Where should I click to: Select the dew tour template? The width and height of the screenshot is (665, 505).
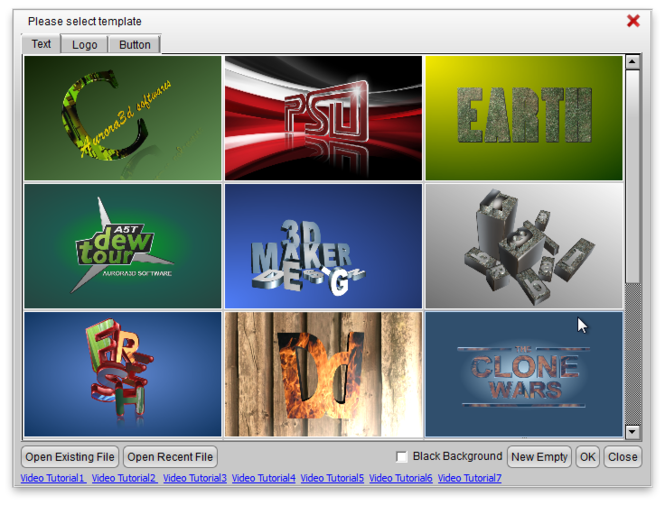pyautogui.click(x=123, y=246)
